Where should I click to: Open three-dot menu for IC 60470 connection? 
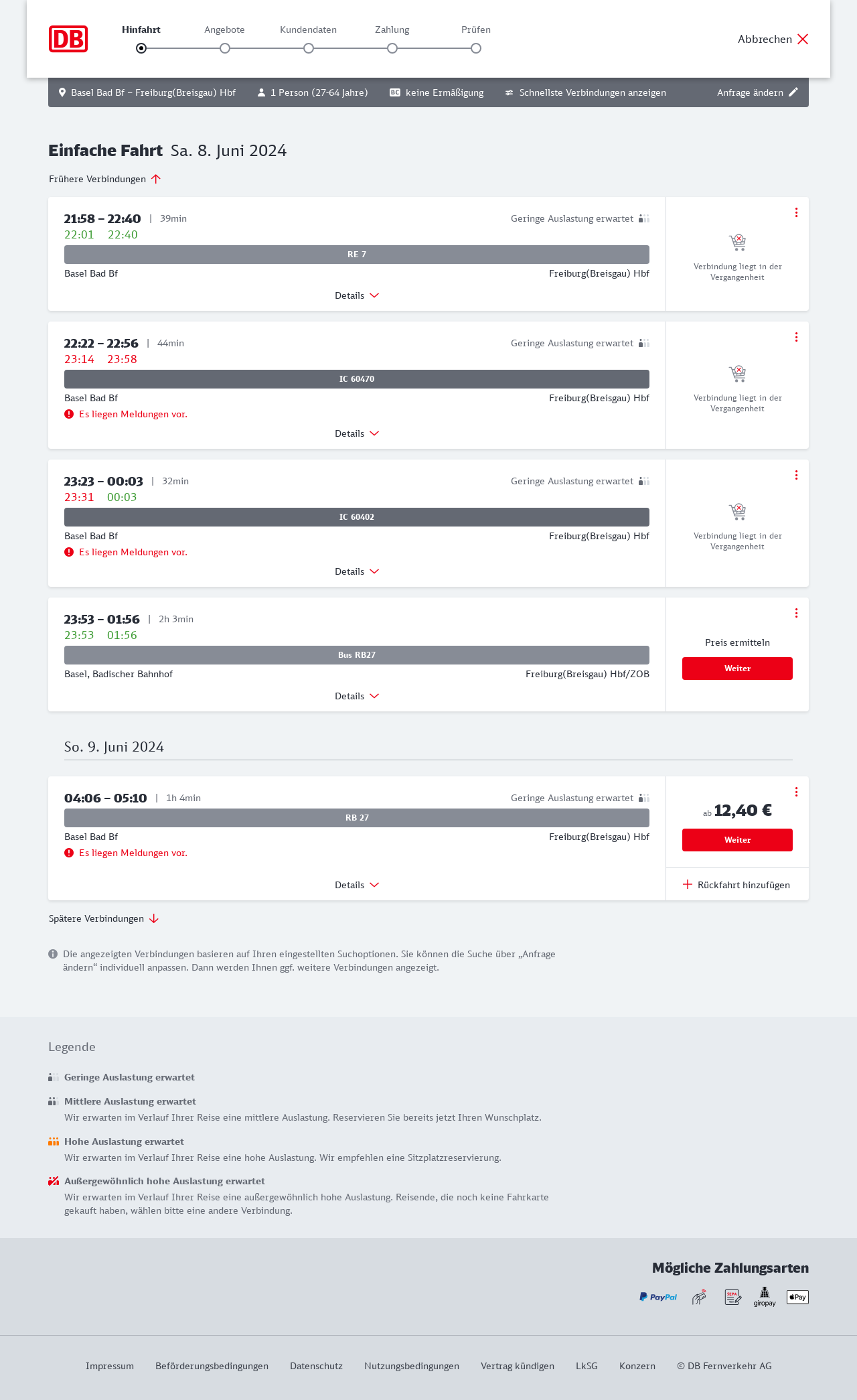[x=796, y=337]
